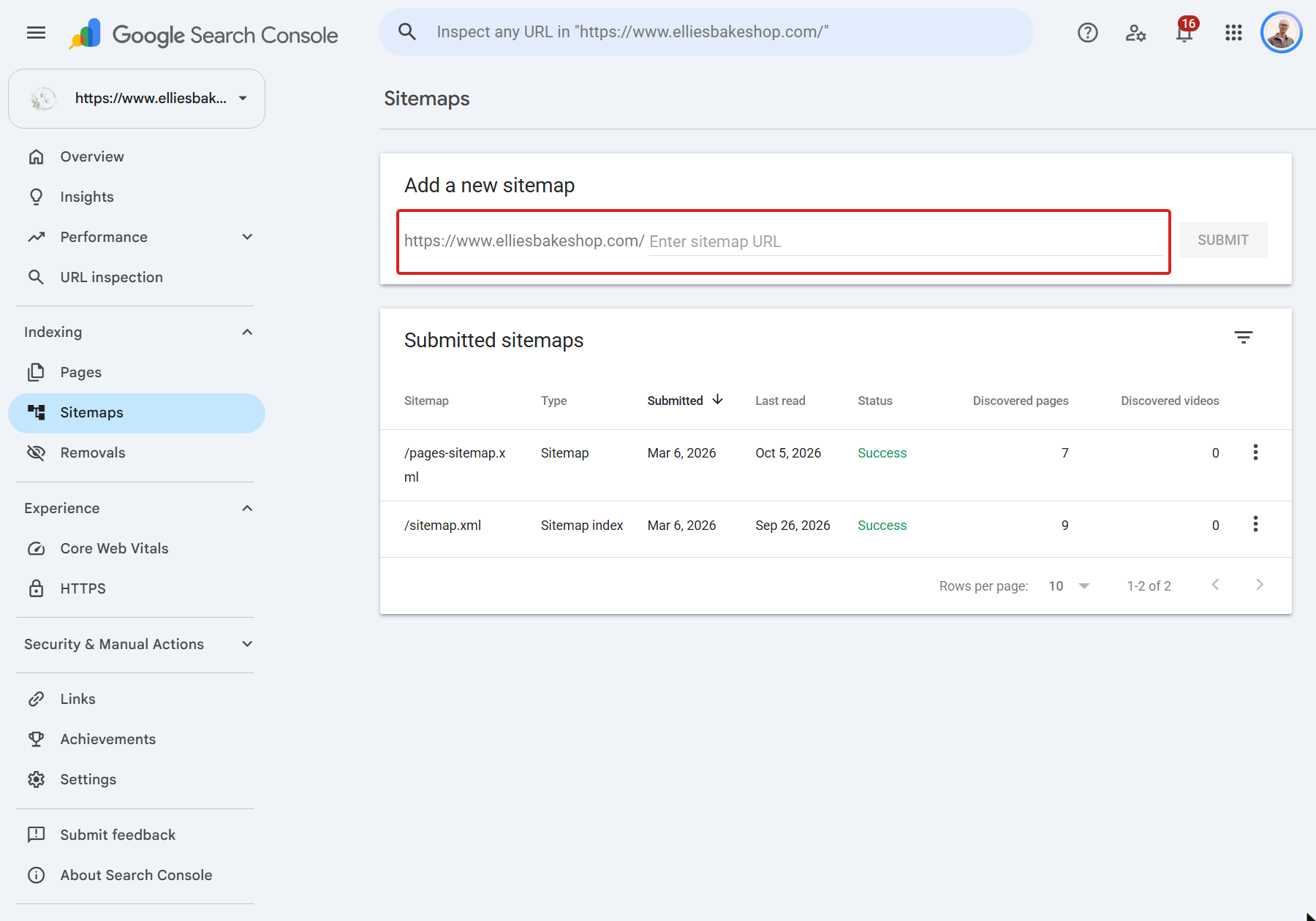This screenshot has height=921, width=1316.
Task: Click the Google Search Console logo
Action: (x=204, y=34)
